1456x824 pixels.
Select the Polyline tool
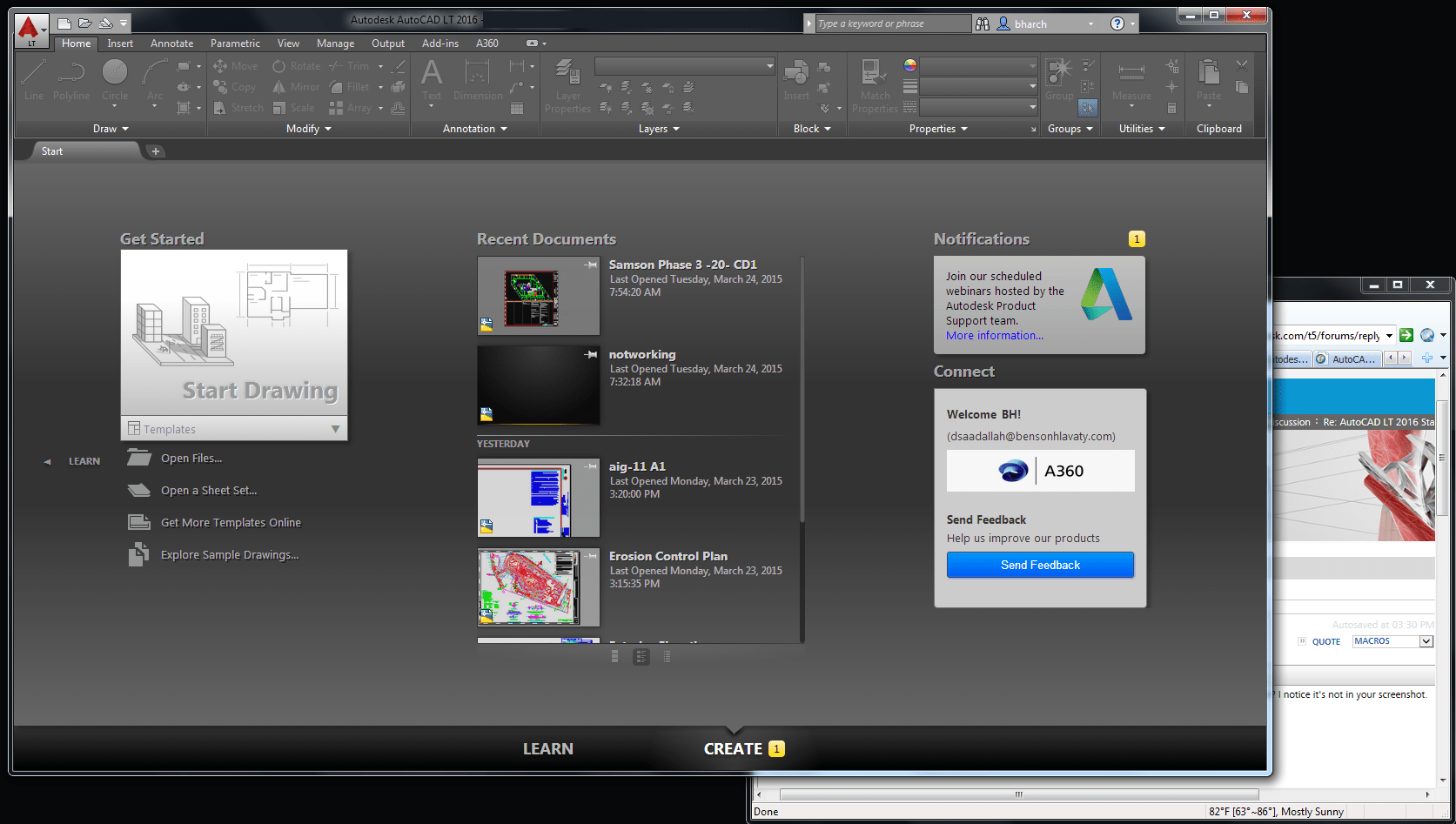pyautogui.click(x=71, y=80)
